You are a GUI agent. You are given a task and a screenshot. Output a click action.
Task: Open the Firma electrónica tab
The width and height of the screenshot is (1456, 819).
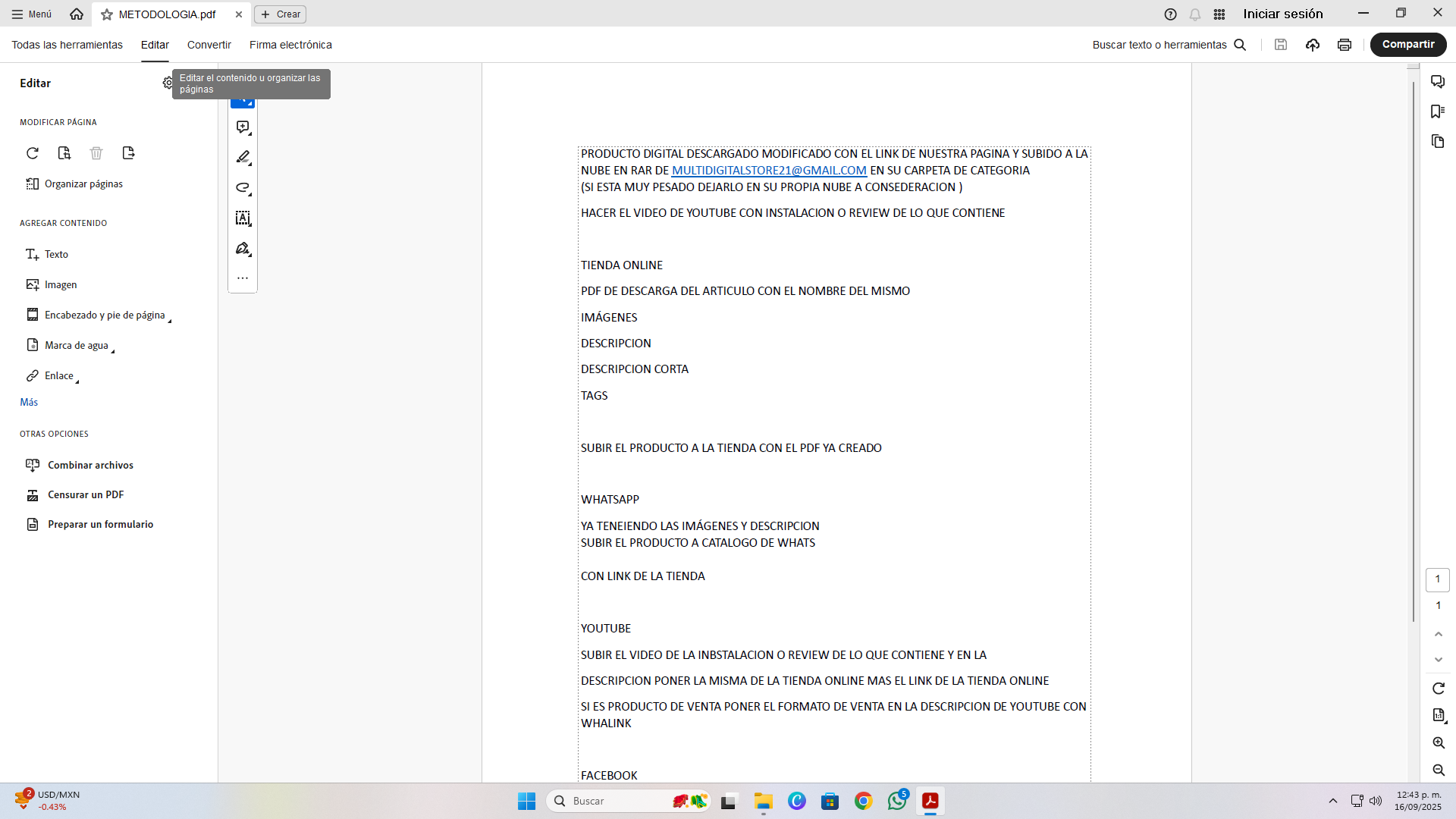[290, 45]
